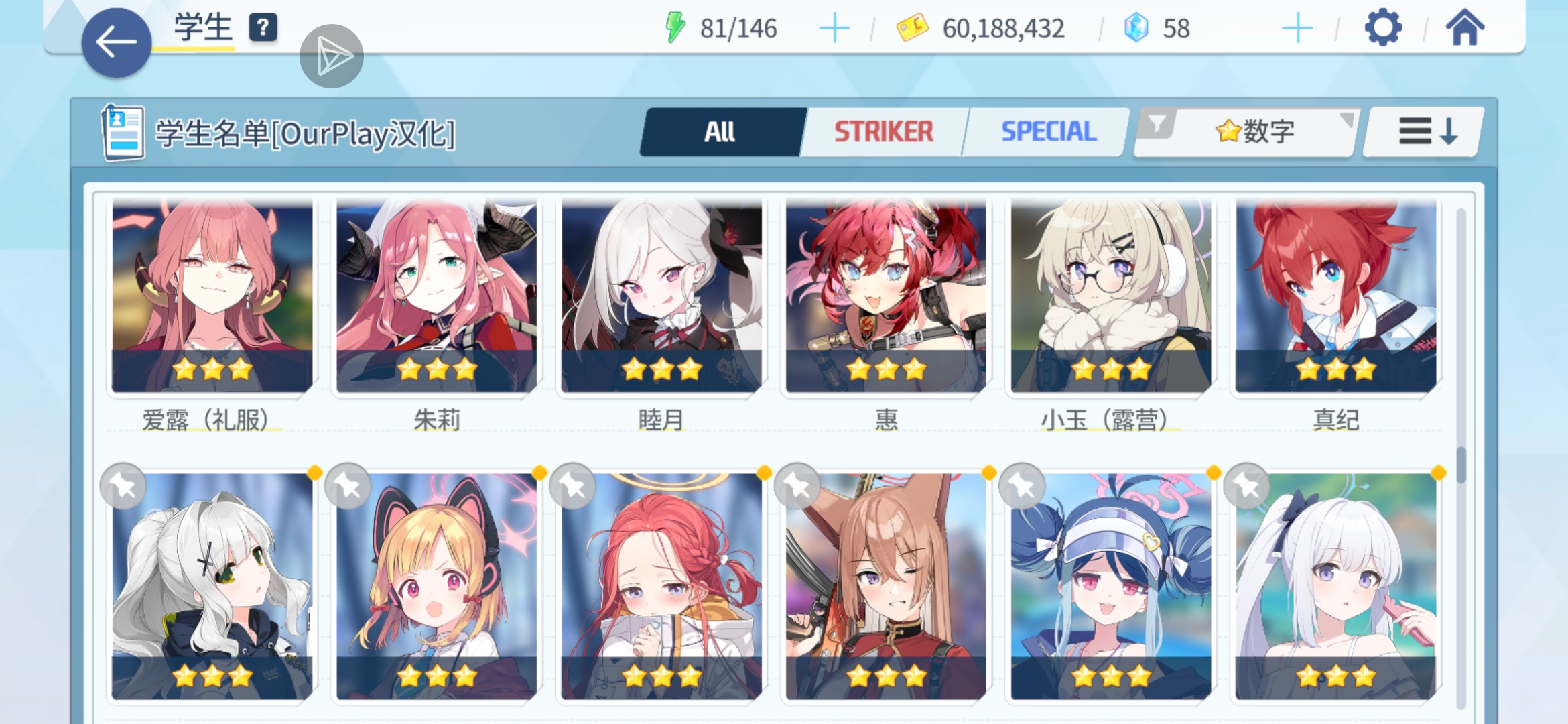Switch to the SPECIAL tab
Viewport: 1568px width, 724px height.
pyautogui.click(x=1048, y=132)
